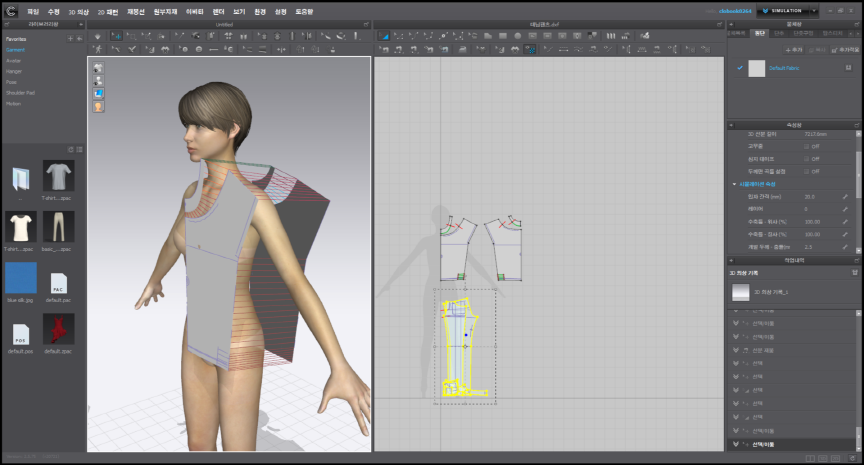Select Hanger in the library list
864x465 pixels.
[14, 72]
